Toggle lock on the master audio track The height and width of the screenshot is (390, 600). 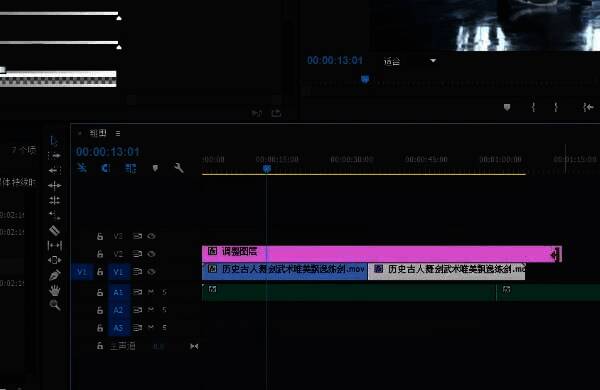(x=100, y=346)
